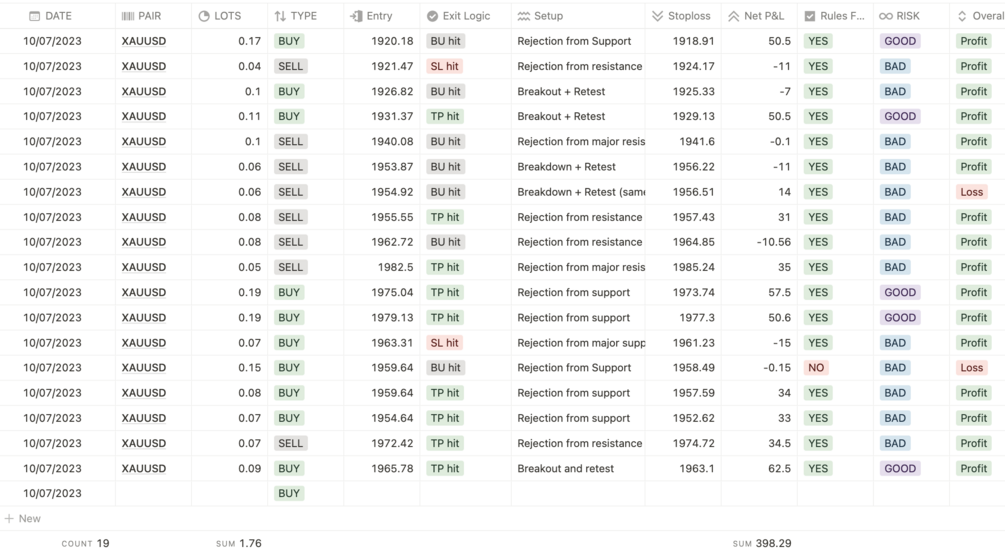Image resolution: width=1005 pixels, height=557 pixels.
Task: Open the Entry column header menu
Action: click(x=379, y=16)
